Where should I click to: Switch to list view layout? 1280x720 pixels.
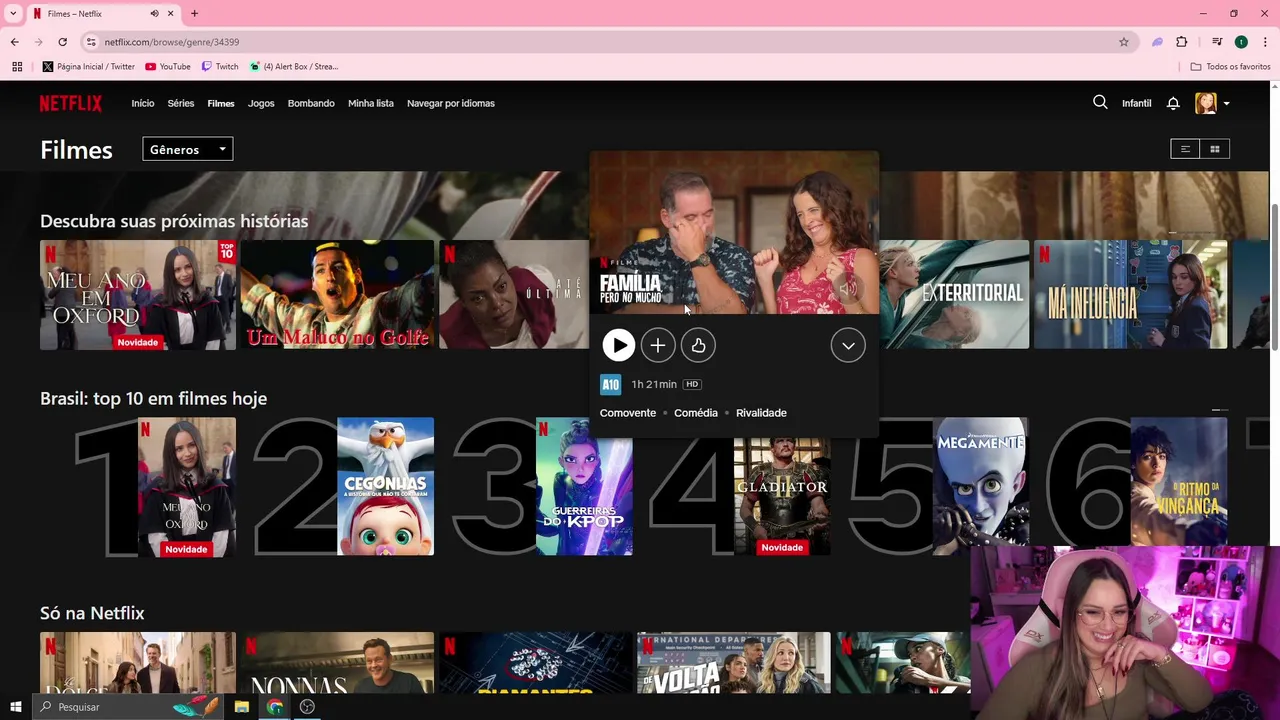[1185, 149]
